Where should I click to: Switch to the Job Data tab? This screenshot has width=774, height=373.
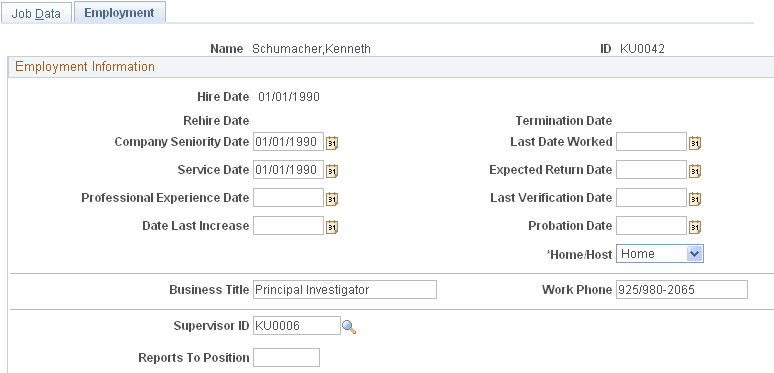(36, 13)
